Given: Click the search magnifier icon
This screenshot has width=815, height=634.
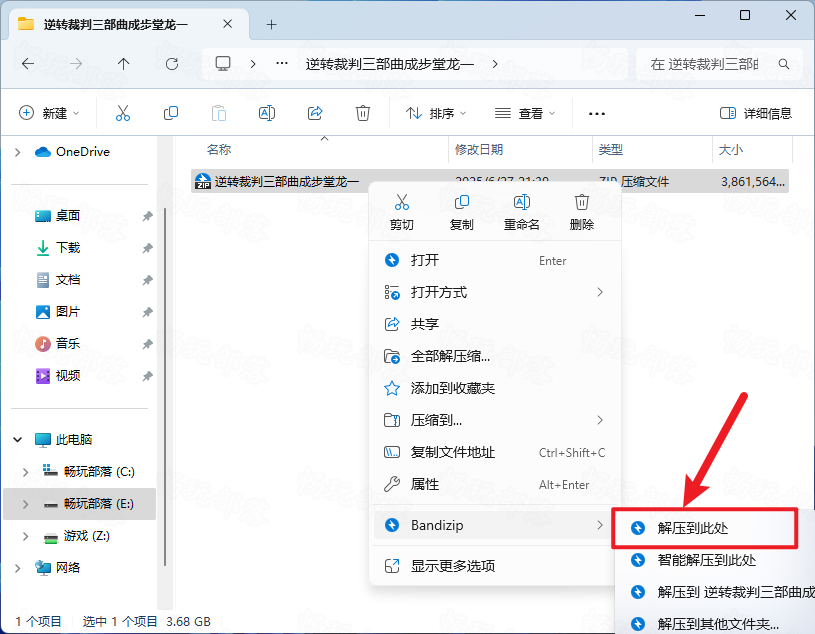Looking at the screenshot, I should point(784,64).
